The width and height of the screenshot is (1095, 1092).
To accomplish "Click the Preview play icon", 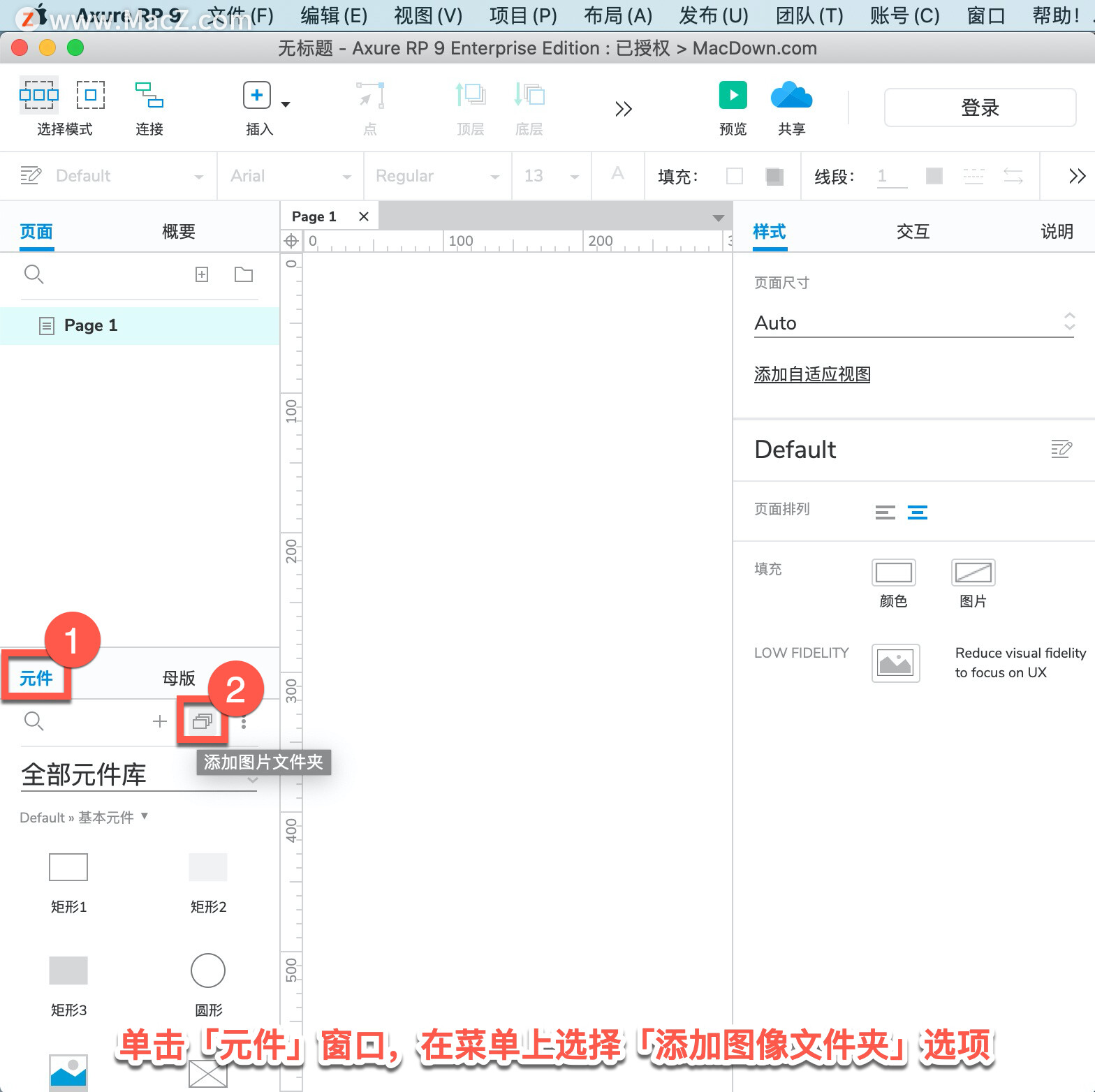I will click(733, 95).
